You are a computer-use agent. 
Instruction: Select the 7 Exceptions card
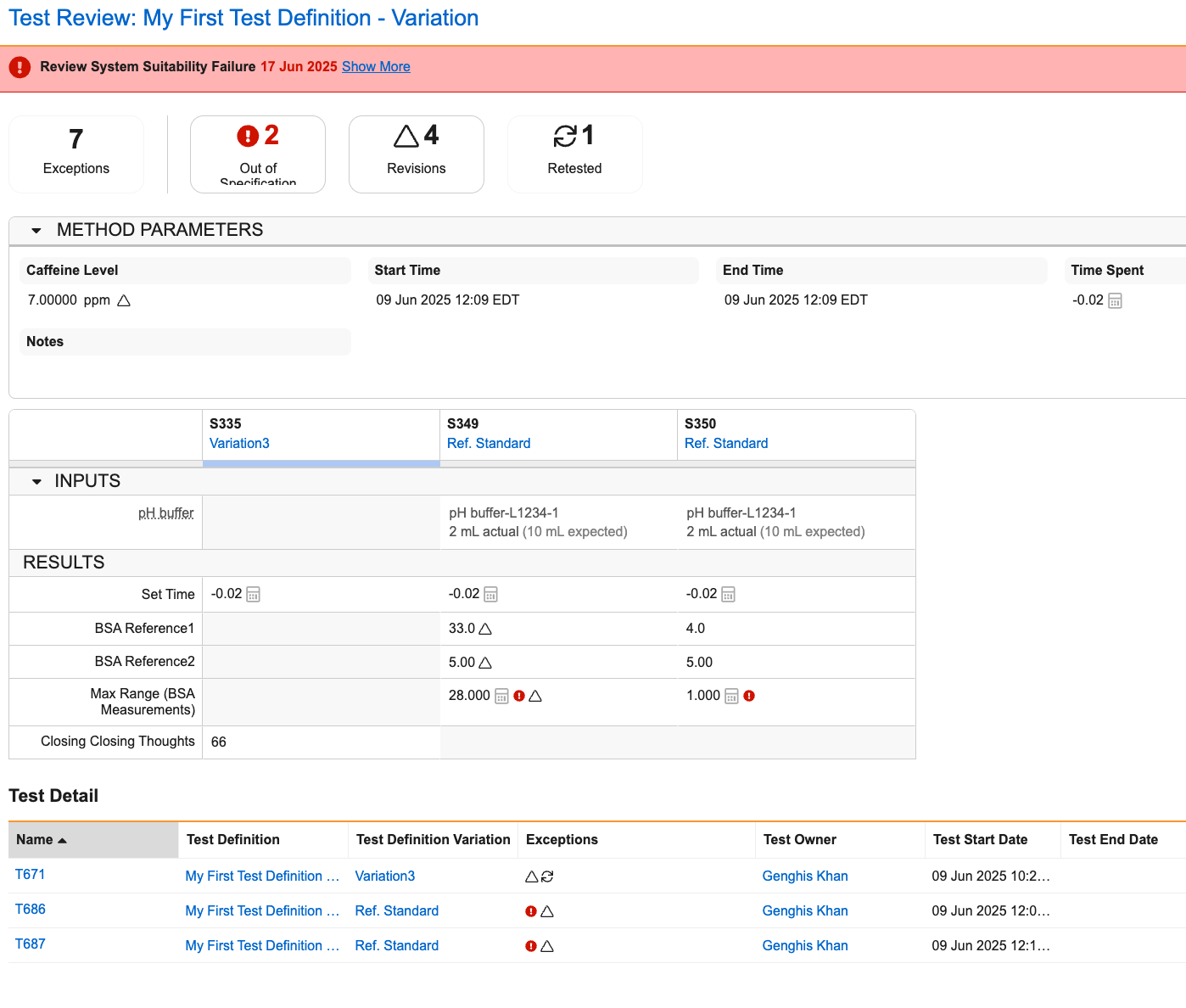76,154
